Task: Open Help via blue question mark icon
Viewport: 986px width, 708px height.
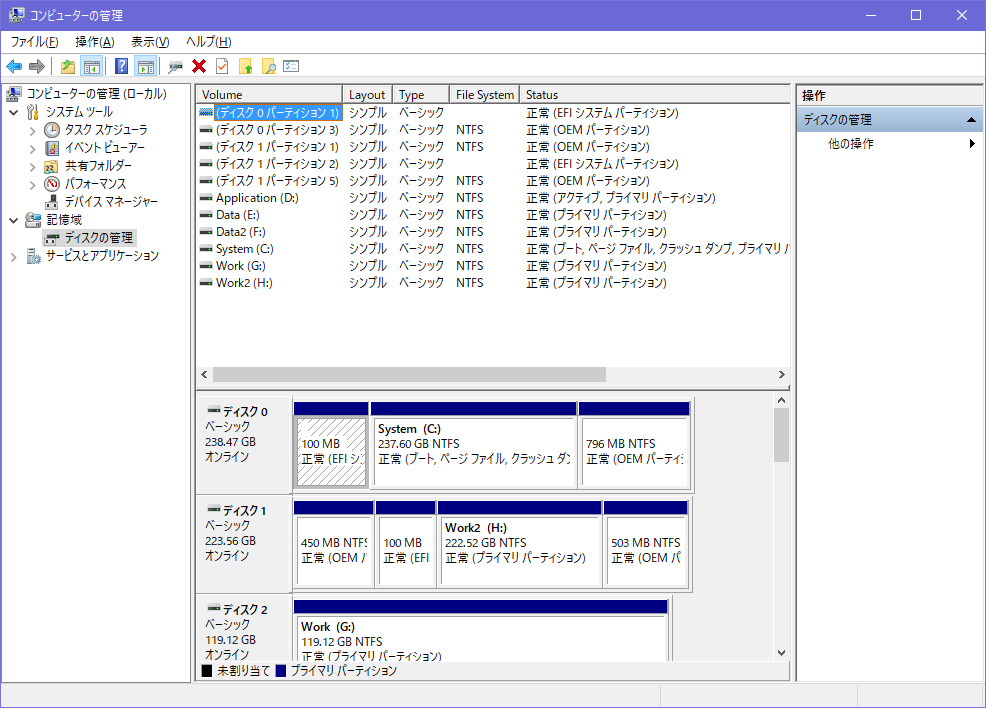Action: [121, 66]
